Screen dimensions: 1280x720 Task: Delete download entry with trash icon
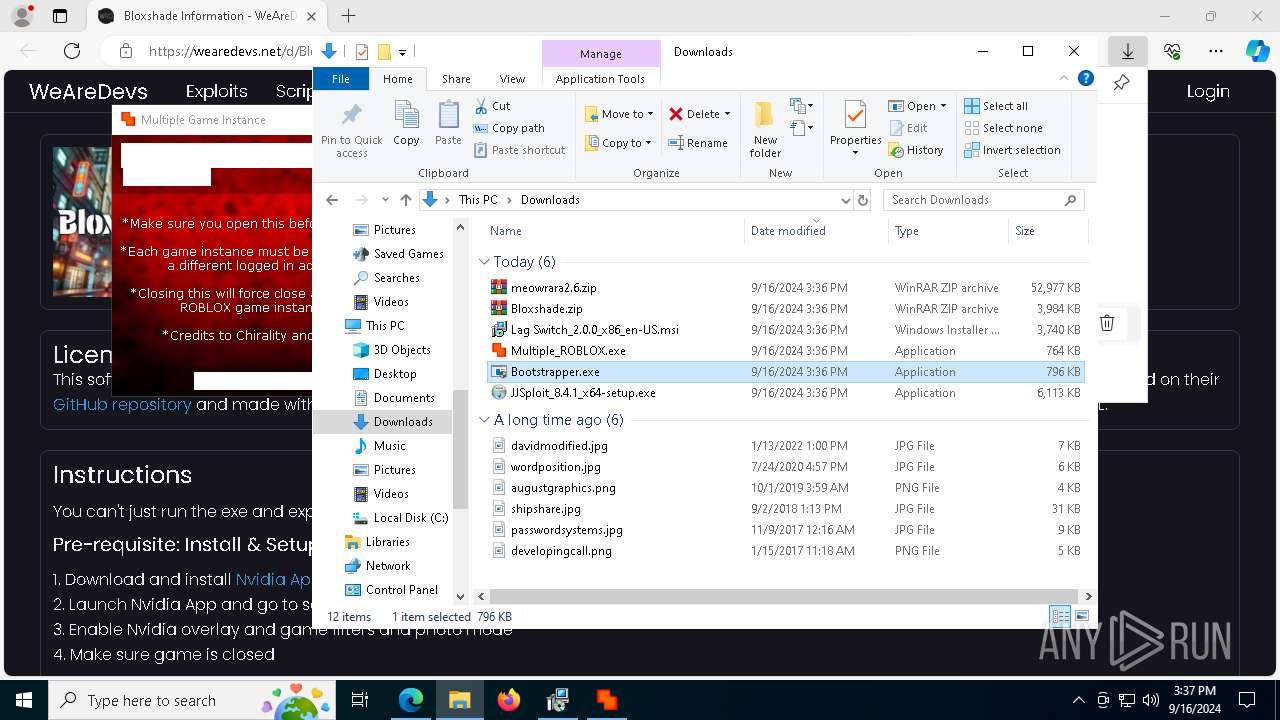[1107, 323]
